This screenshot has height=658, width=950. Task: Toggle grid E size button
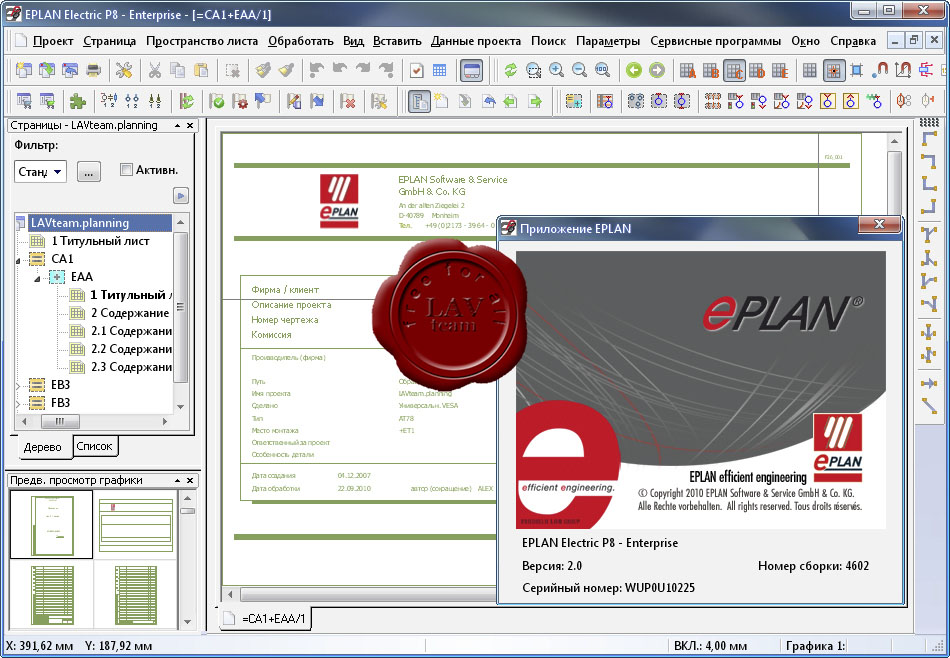click(x=780, y=70)
